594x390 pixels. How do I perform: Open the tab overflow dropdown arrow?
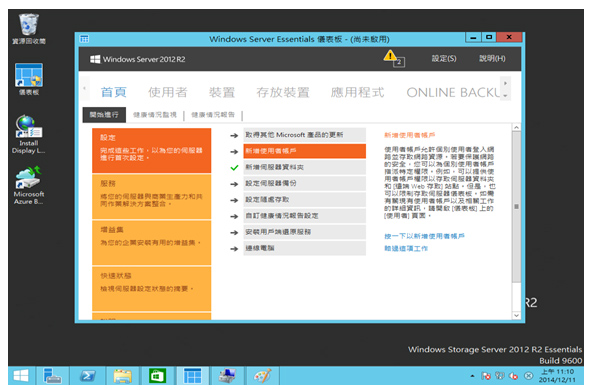[x=505, y=96]
